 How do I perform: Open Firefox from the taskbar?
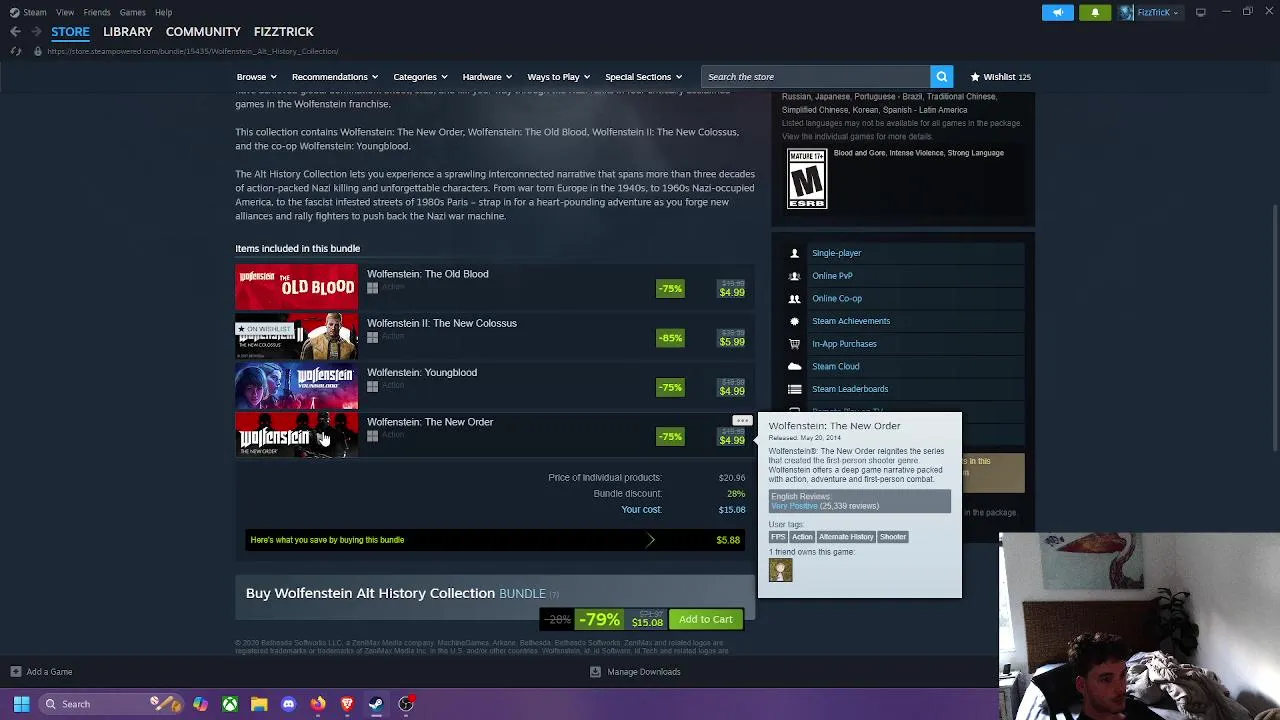tap(318, 704)
